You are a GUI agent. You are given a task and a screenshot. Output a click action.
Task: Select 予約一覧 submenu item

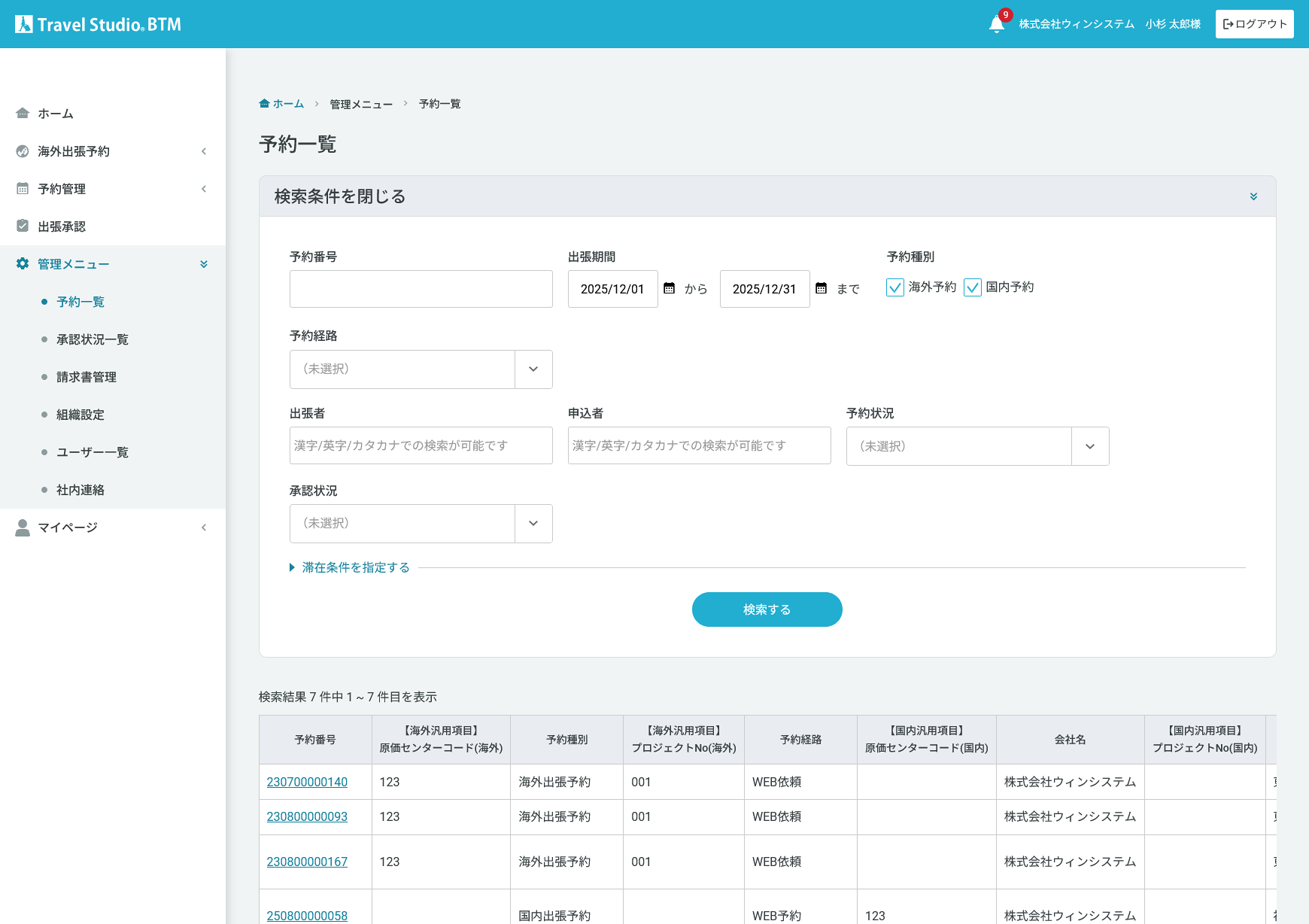point(80,302)
